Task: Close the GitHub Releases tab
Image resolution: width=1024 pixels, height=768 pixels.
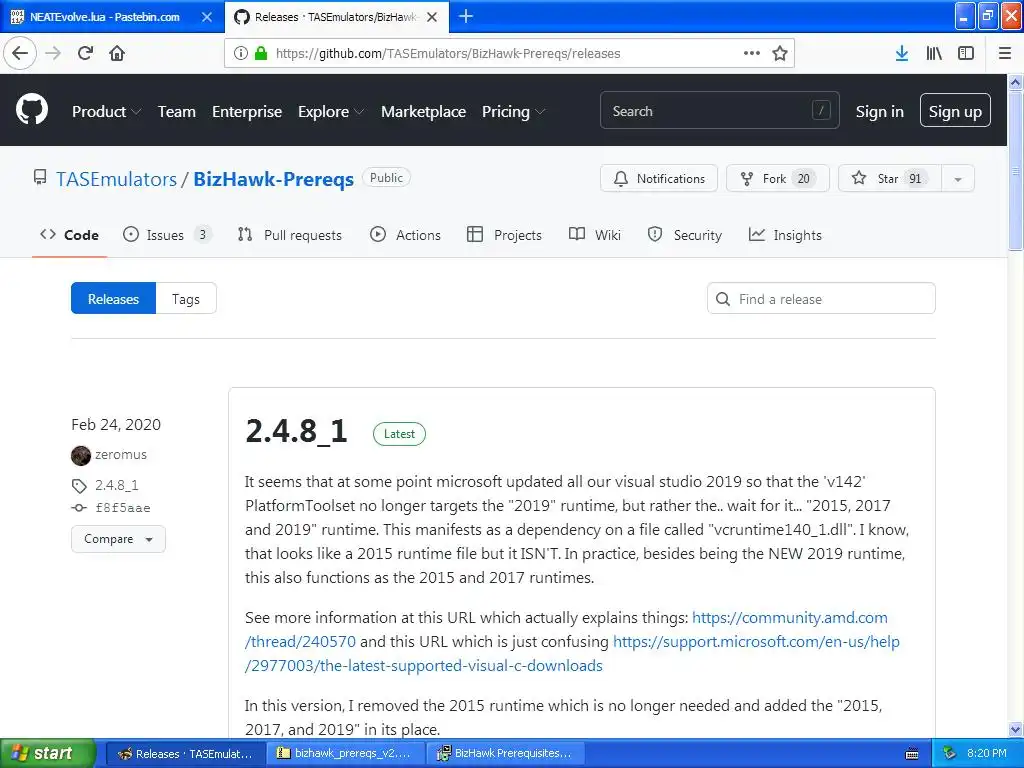Action: coord(432,17)
